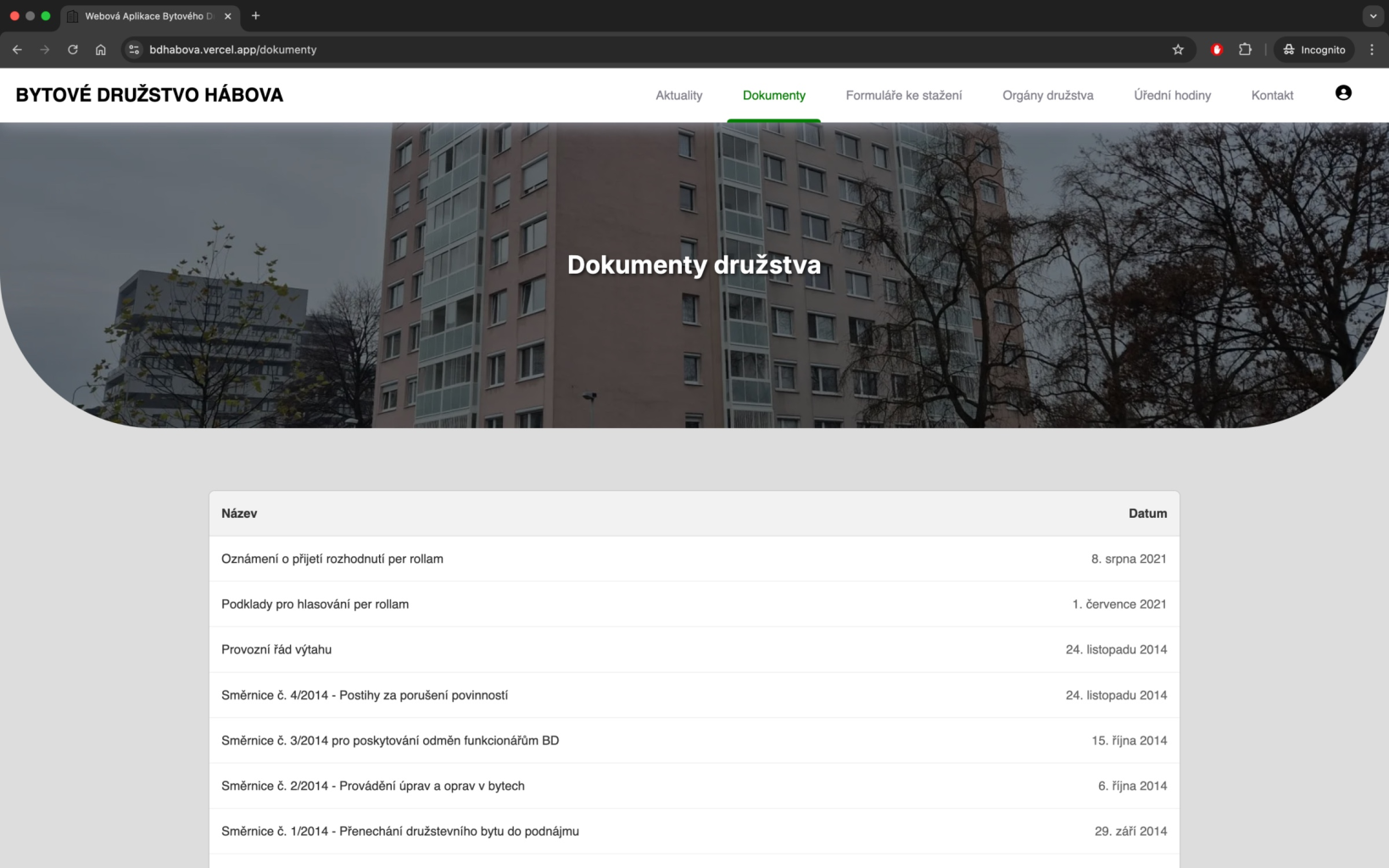Click the user account profile icon
The image size is (1389, 868).
[1342, 93]
